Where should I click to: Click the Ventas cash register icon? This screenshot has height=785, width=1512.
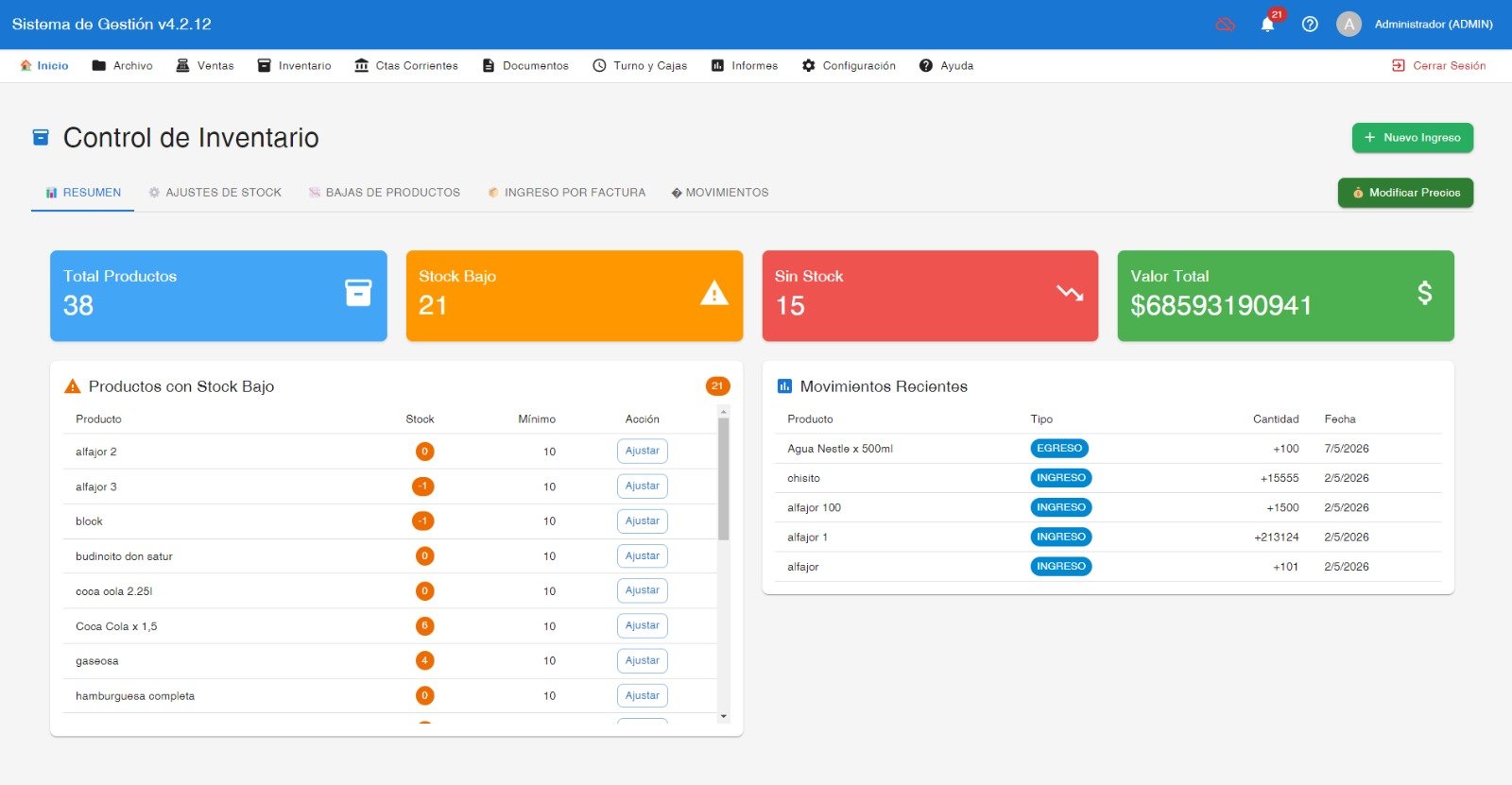[182, 65]
